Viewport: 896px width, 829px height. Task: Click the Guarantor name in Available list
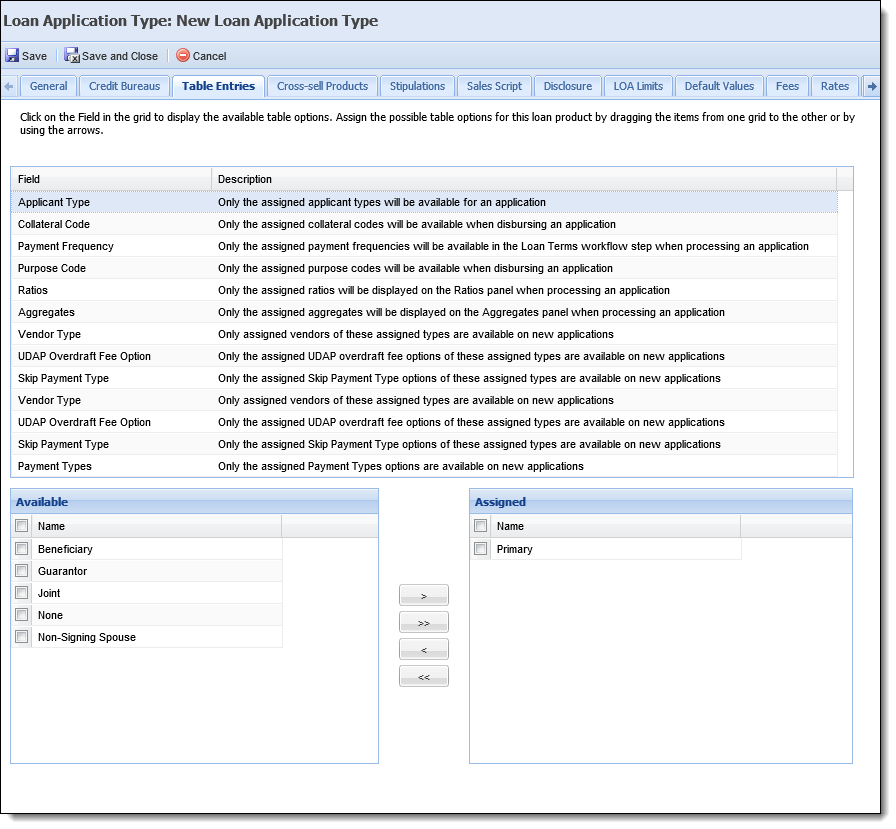pyautogui.click(x=62, y=571)
